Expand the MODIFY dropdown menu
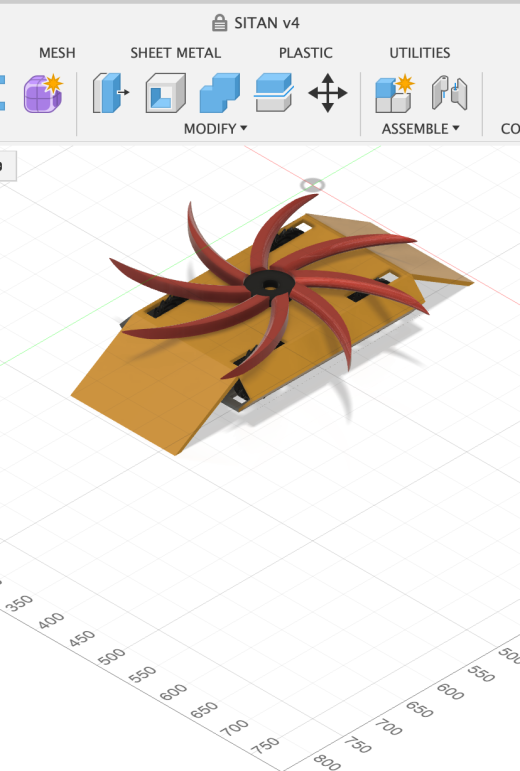The image size is (520, 771). click(x=215, y=129)
